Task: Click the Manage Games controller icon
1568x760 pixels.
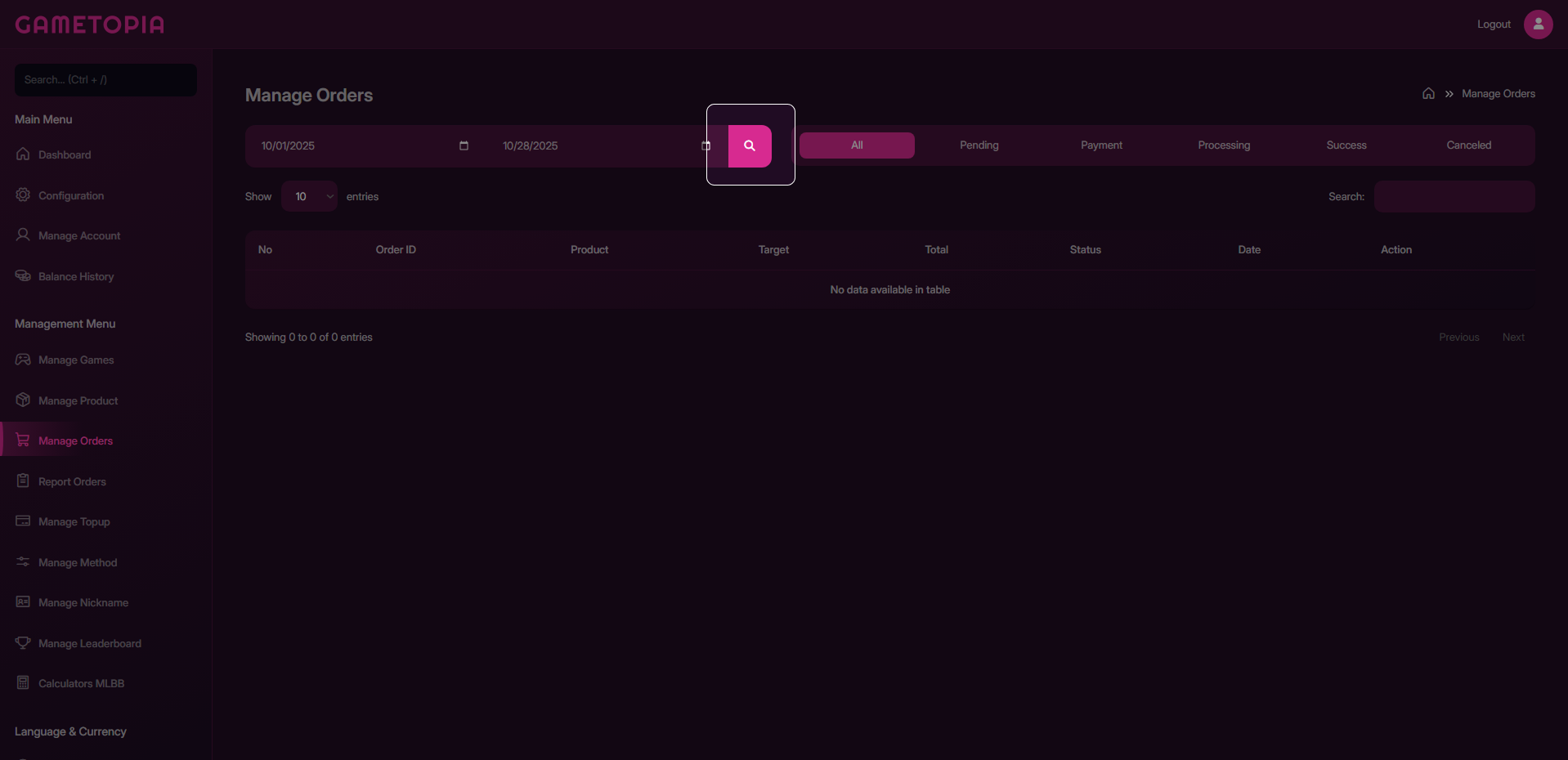Action: tap(23, 359)
